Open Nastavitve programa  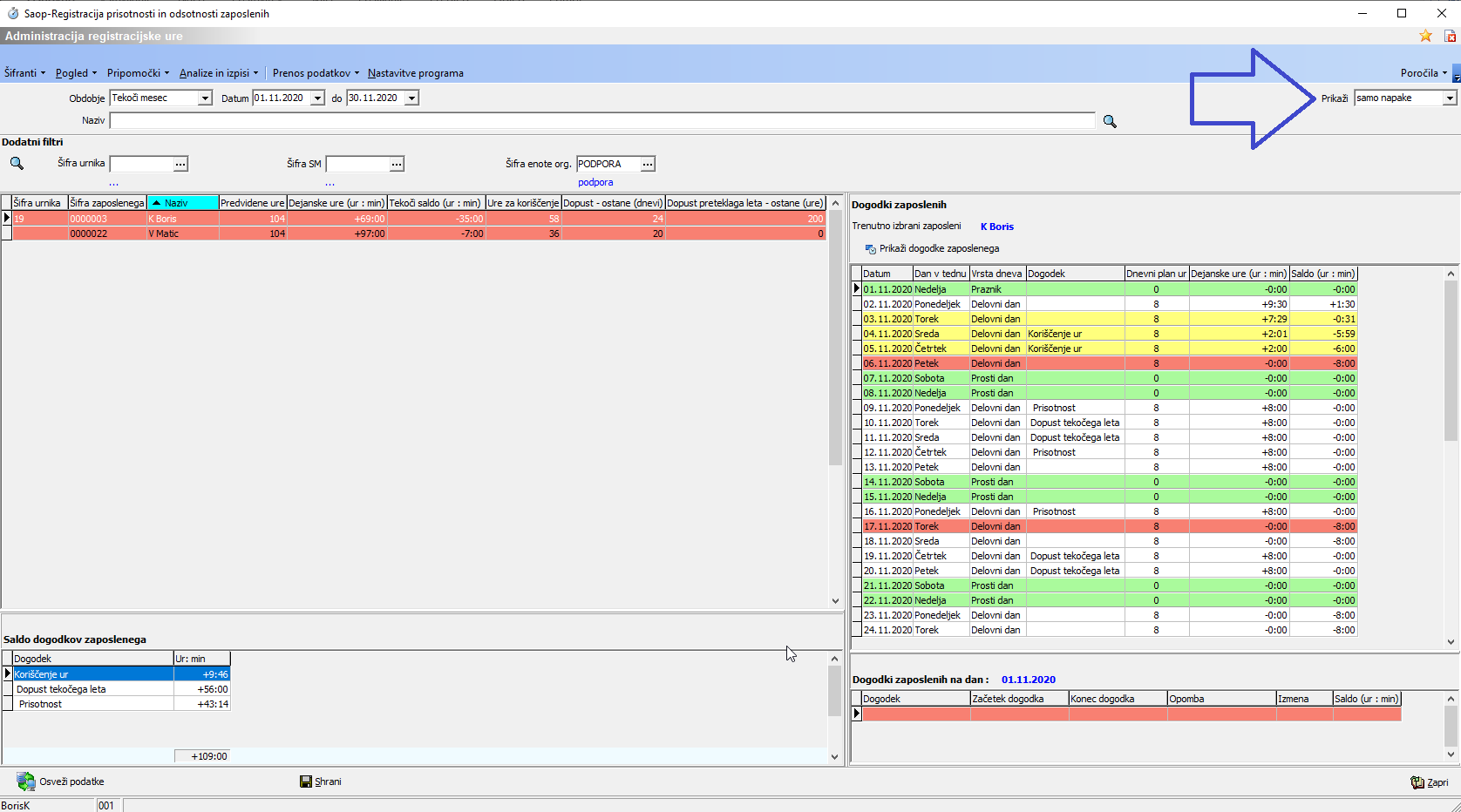(x=416, y=73)
